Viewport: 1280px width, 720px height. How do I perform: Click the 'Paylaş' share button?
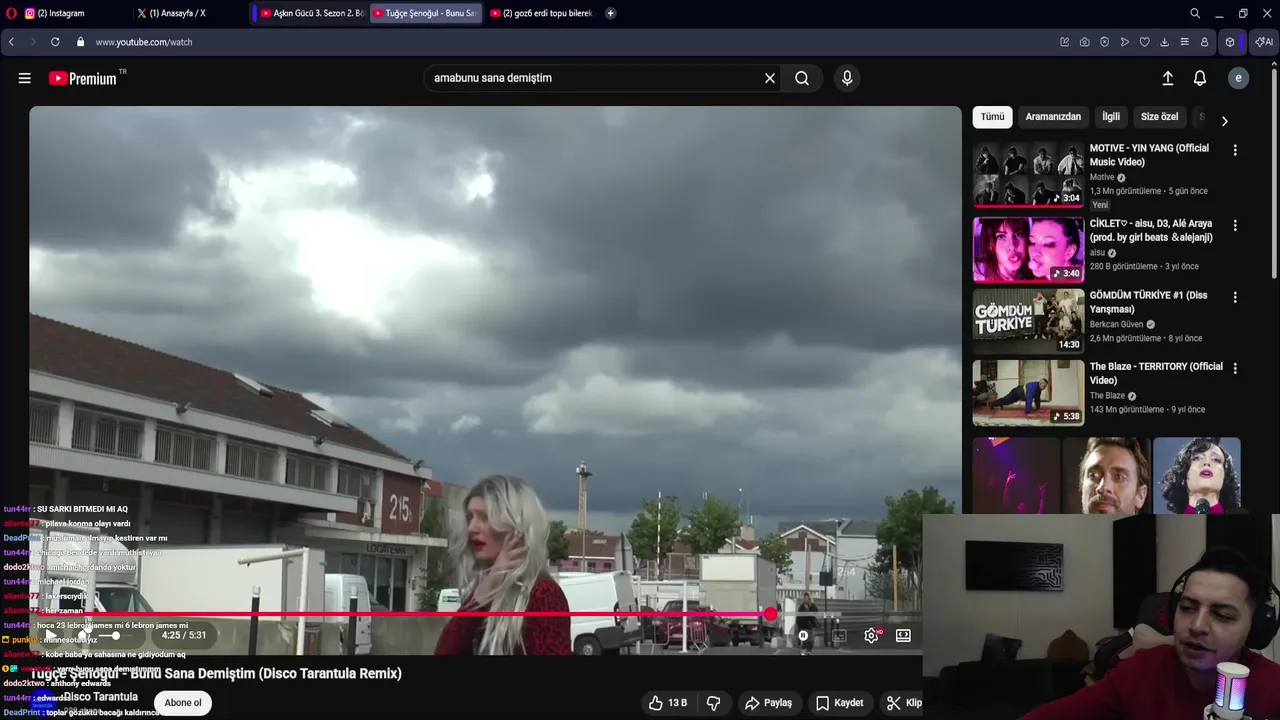point(768,703)
